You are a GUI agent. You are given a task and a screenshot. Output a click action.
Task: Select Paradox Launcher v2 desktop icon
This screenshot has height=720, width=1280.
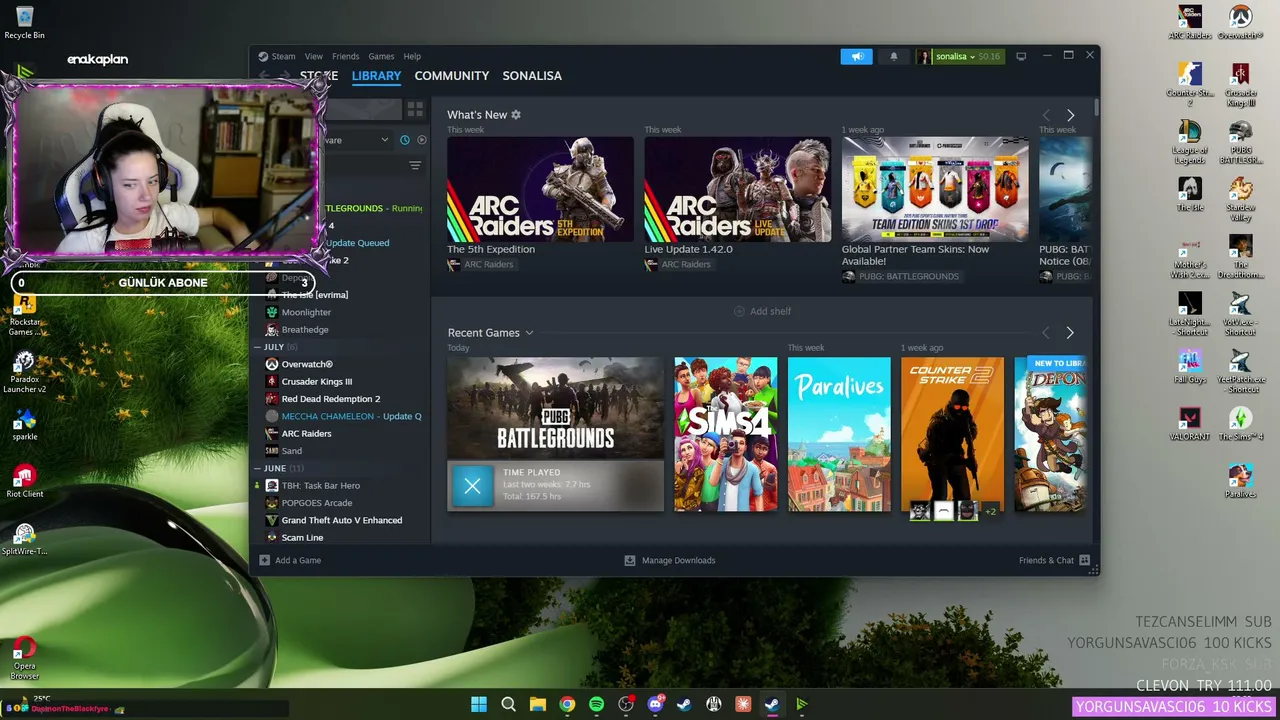(x=25, y=370)
